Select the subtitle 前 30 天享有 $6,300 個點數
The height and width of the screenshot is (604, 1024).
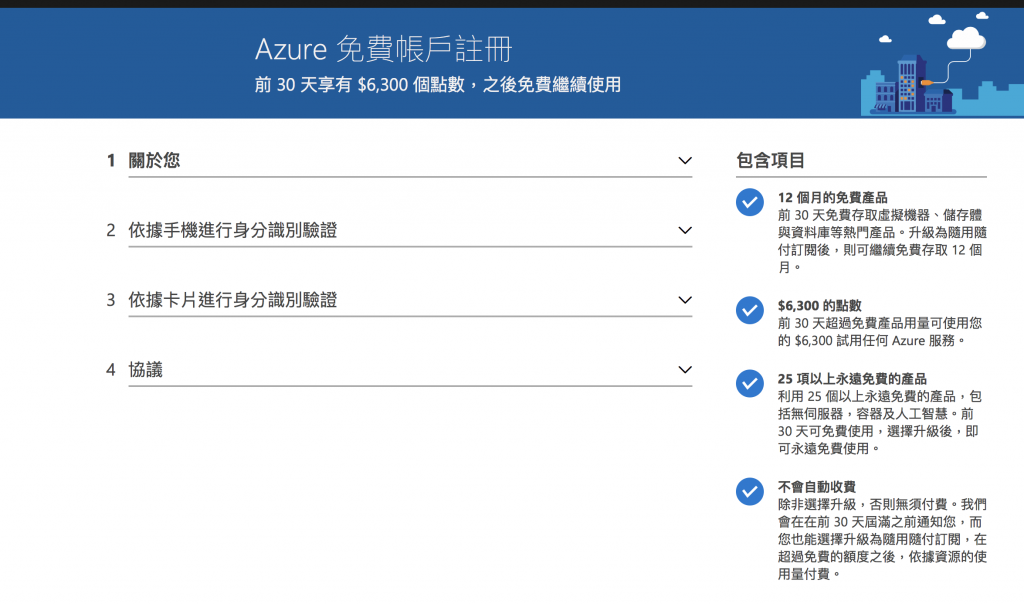point(359,85)
